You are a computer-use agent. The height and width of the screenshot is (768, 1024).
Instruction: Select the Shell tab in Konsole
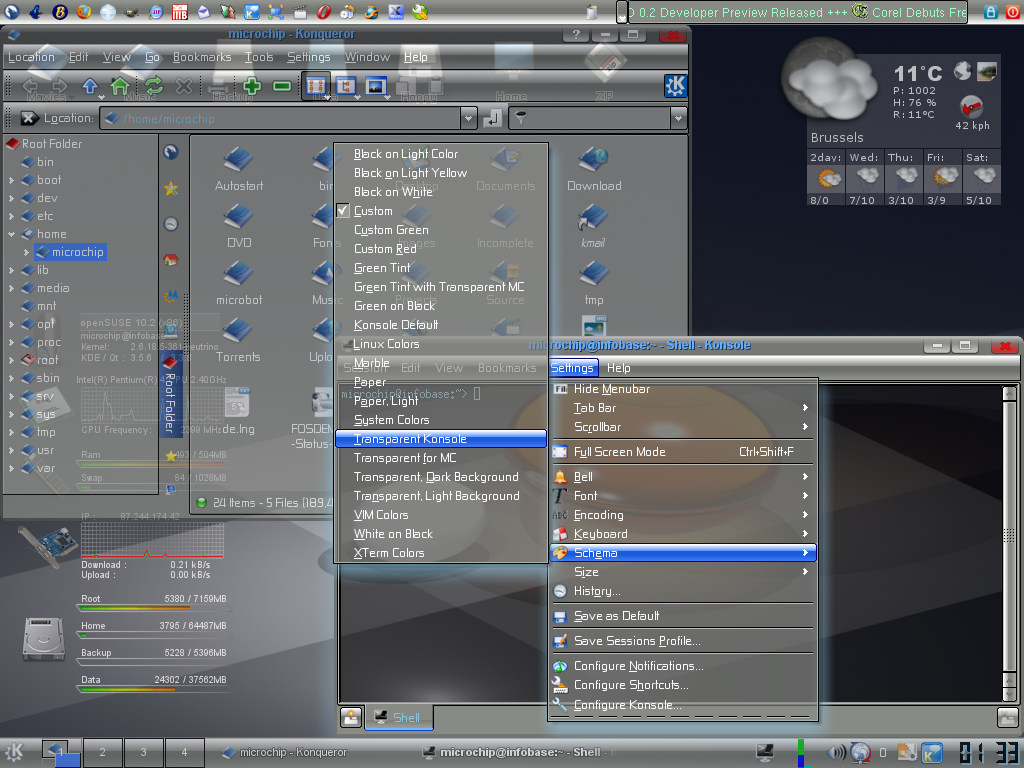point(398,717)
